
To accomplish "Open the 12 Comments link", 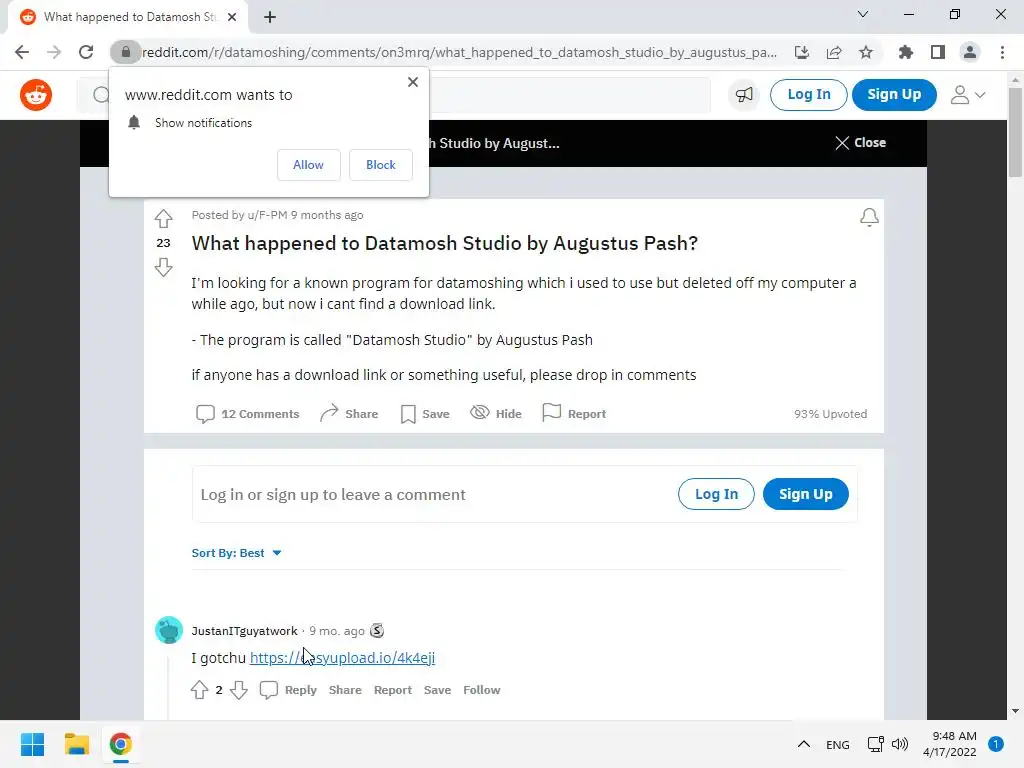I will pyautogui.click(x=248, y=414).
